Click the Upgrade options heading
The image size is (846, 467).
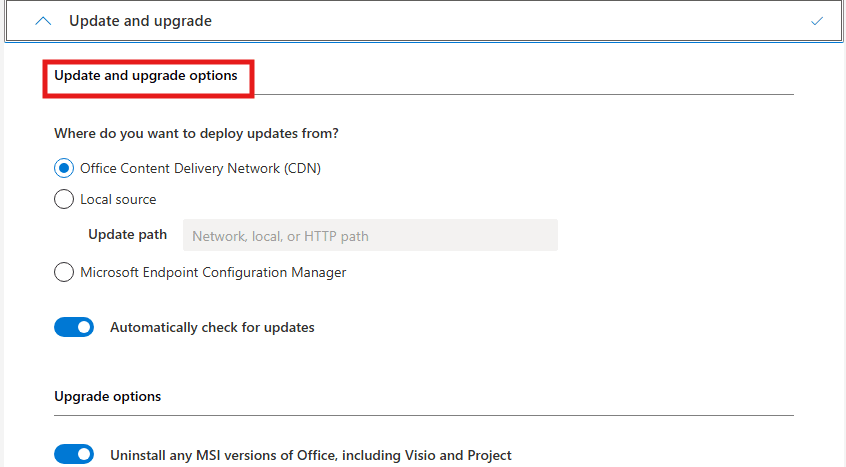[107, 396]
